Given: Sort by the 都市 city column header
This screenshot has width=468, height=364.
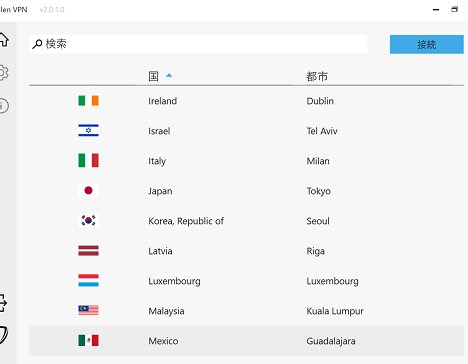Looking at the screenshot, I should coord(317,77).
